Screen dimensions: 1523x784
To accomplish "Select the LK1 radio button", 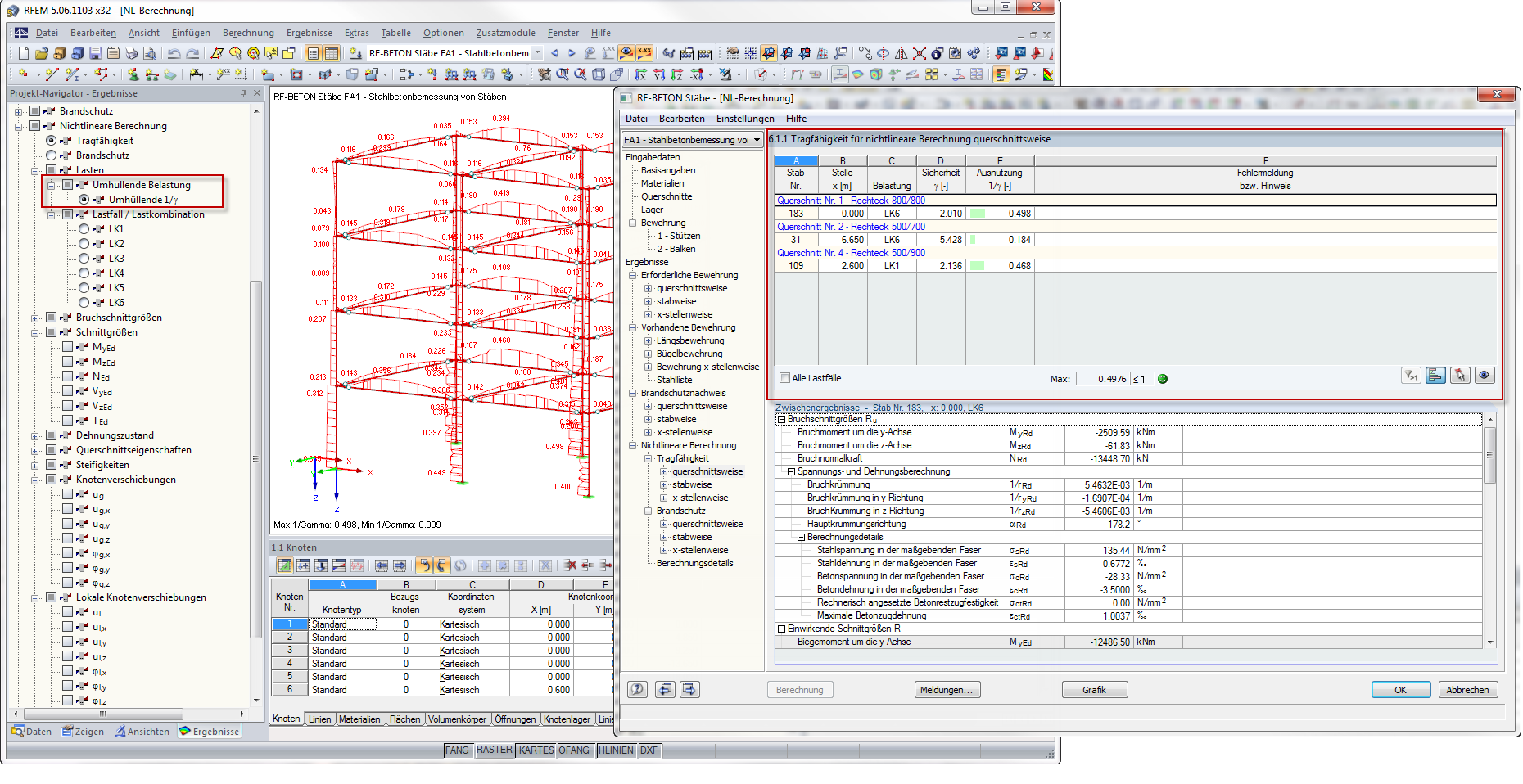I will (84, 229).
